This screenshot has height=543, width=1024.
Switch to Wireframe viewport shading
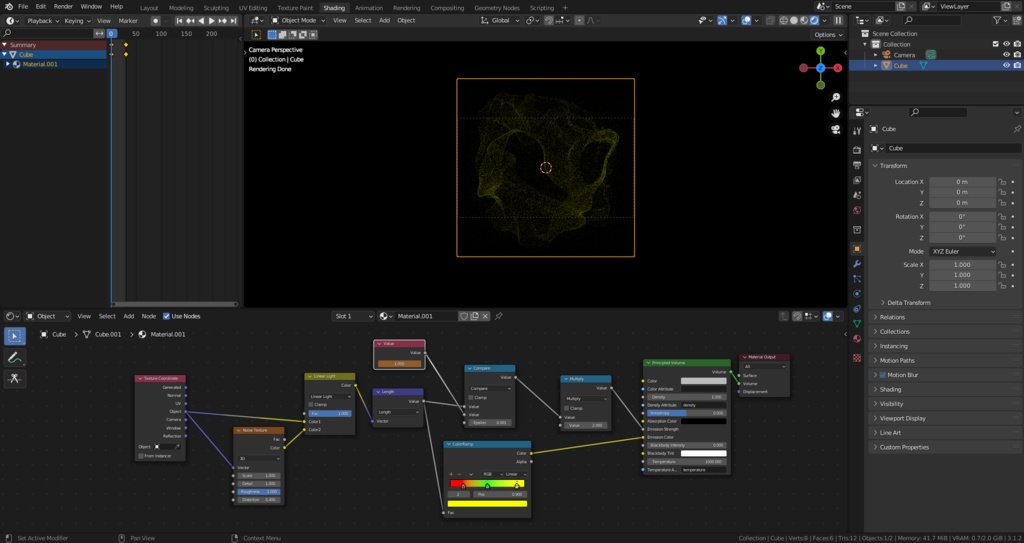click(784, 20)
